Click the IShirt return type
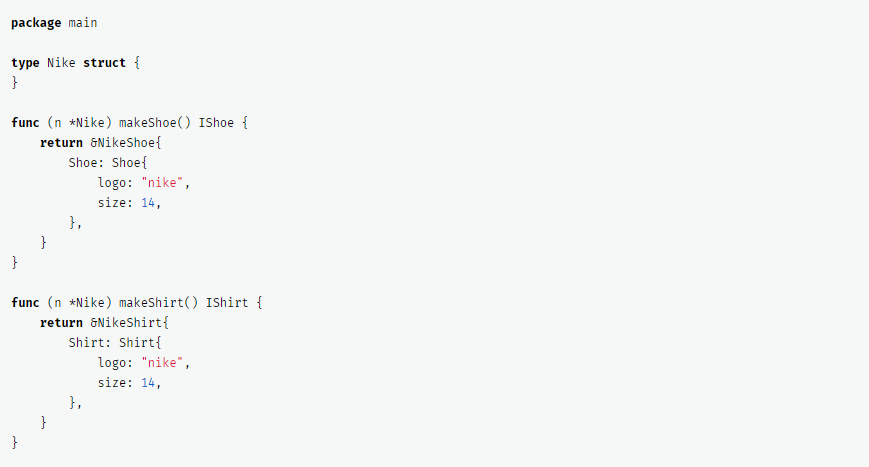Image resolution: width=869 pixels, height=467 pixels. pos(223,303)
